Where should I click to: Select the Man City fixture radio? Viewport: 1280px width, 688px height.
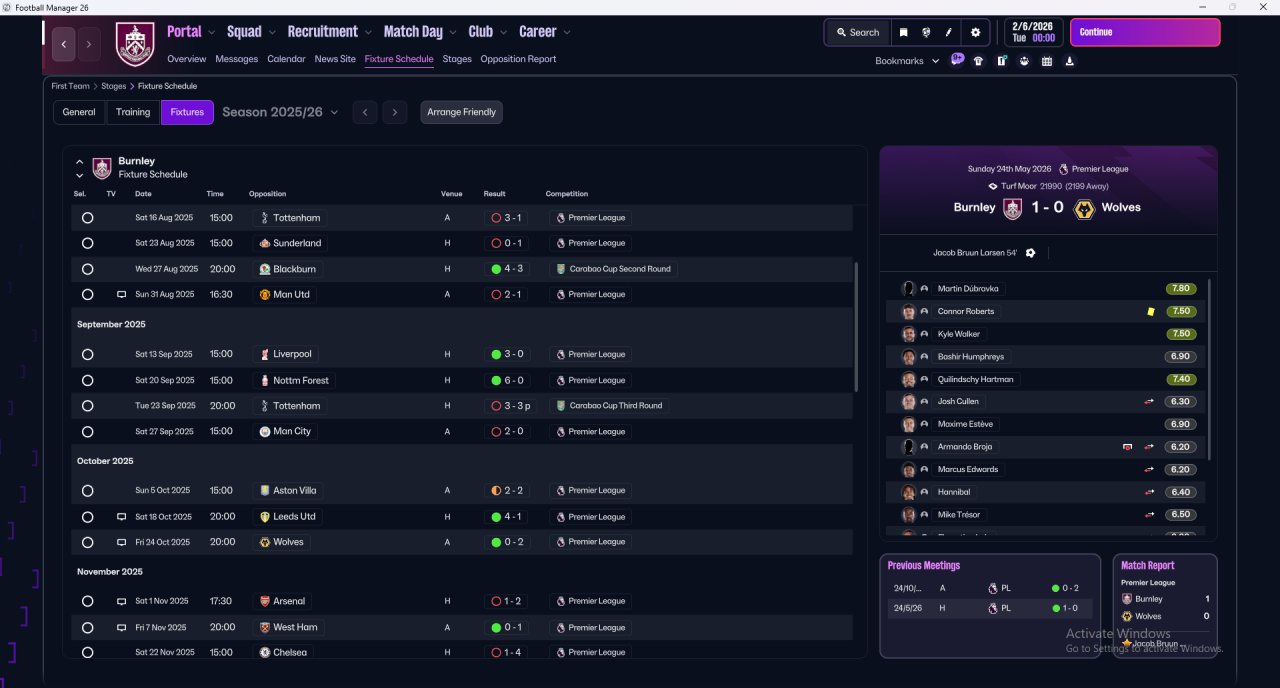[x=87, y=432]
